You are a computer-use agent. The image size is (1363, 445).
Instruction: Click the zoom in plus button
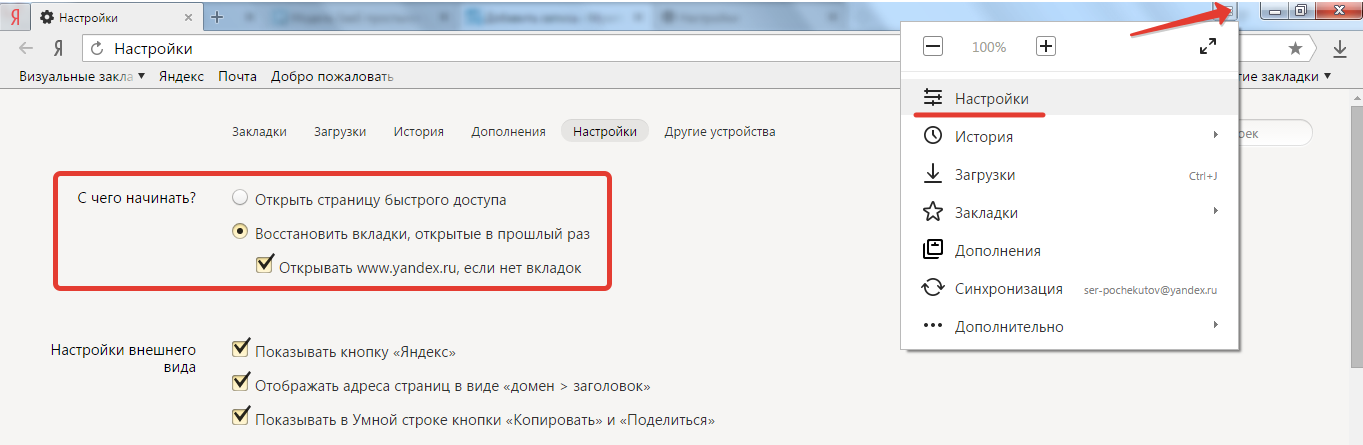(x=1046, y=46)
